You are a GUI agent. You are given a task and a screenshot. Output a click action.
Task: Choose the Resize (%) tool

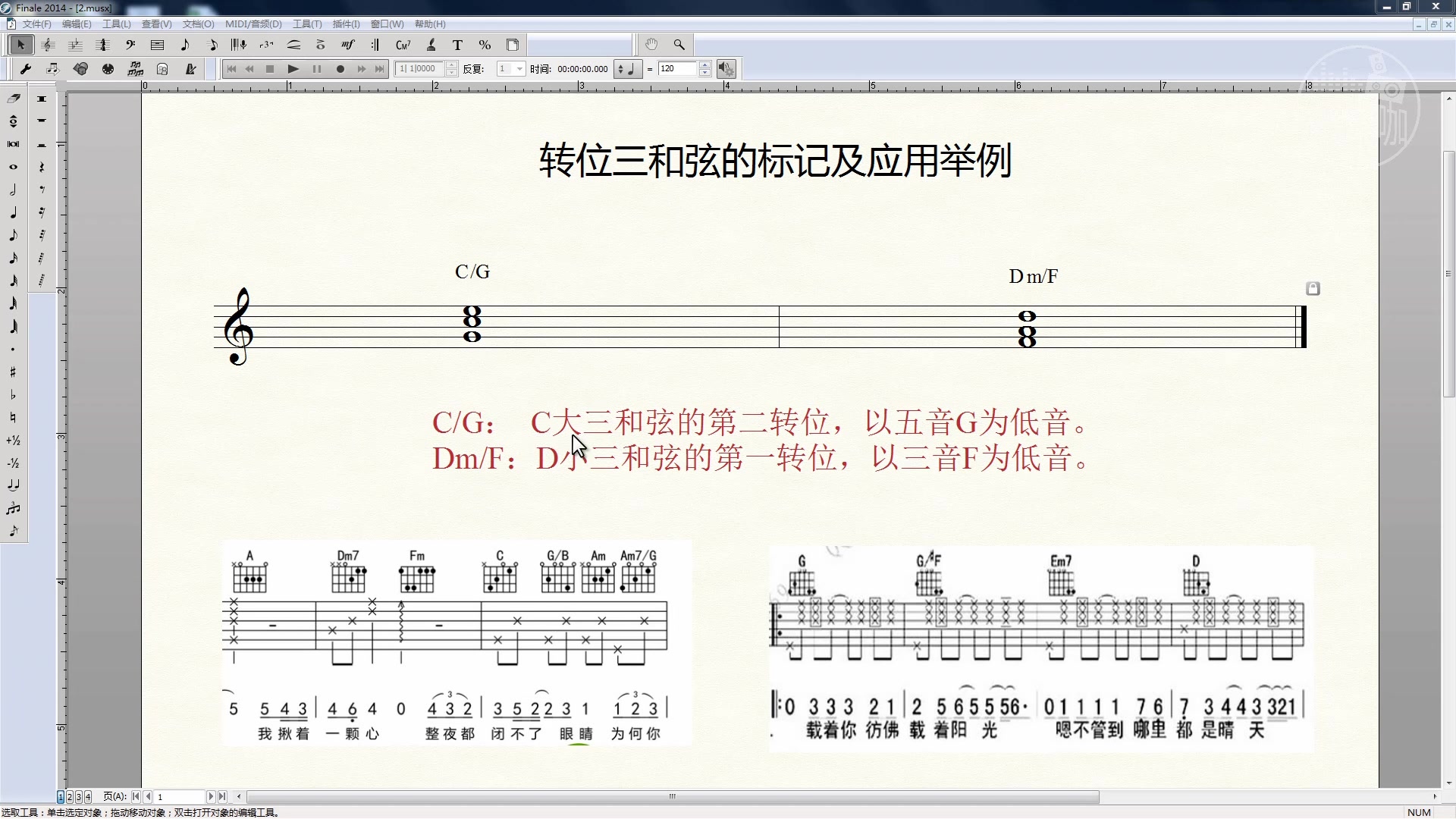[485, 45]
